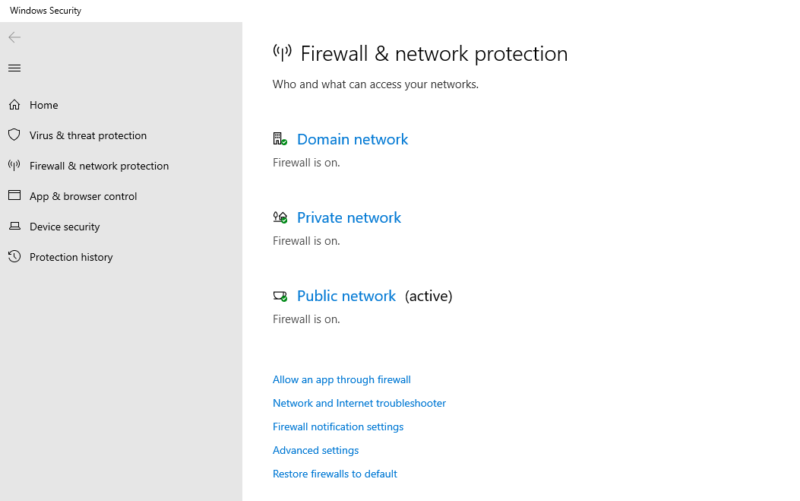Click the Device security laptop icon
This screenshot has height=501, width=800.
14,227
